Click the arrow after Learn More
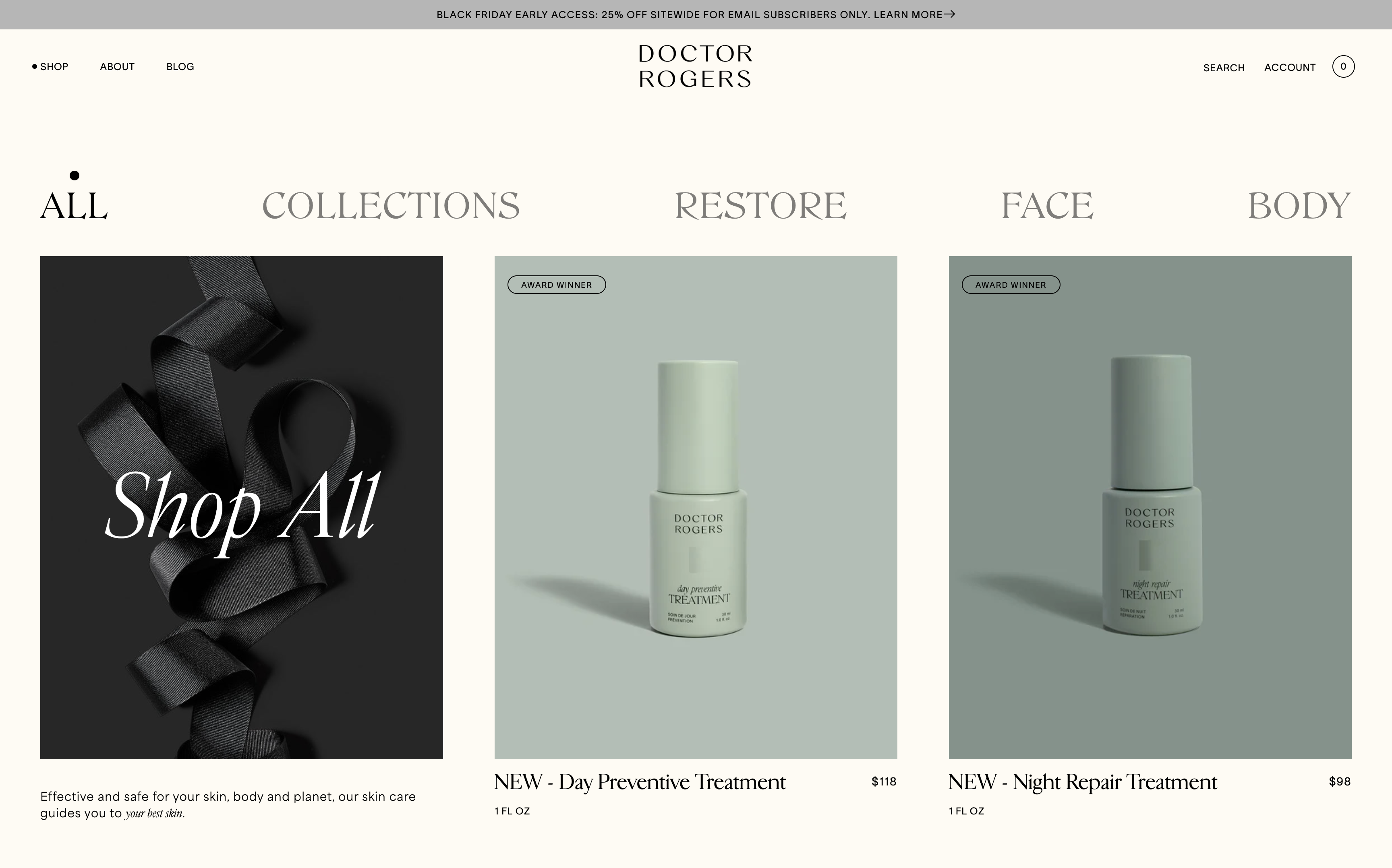Screen dimensions: 1392x868 tap(949, 14)
